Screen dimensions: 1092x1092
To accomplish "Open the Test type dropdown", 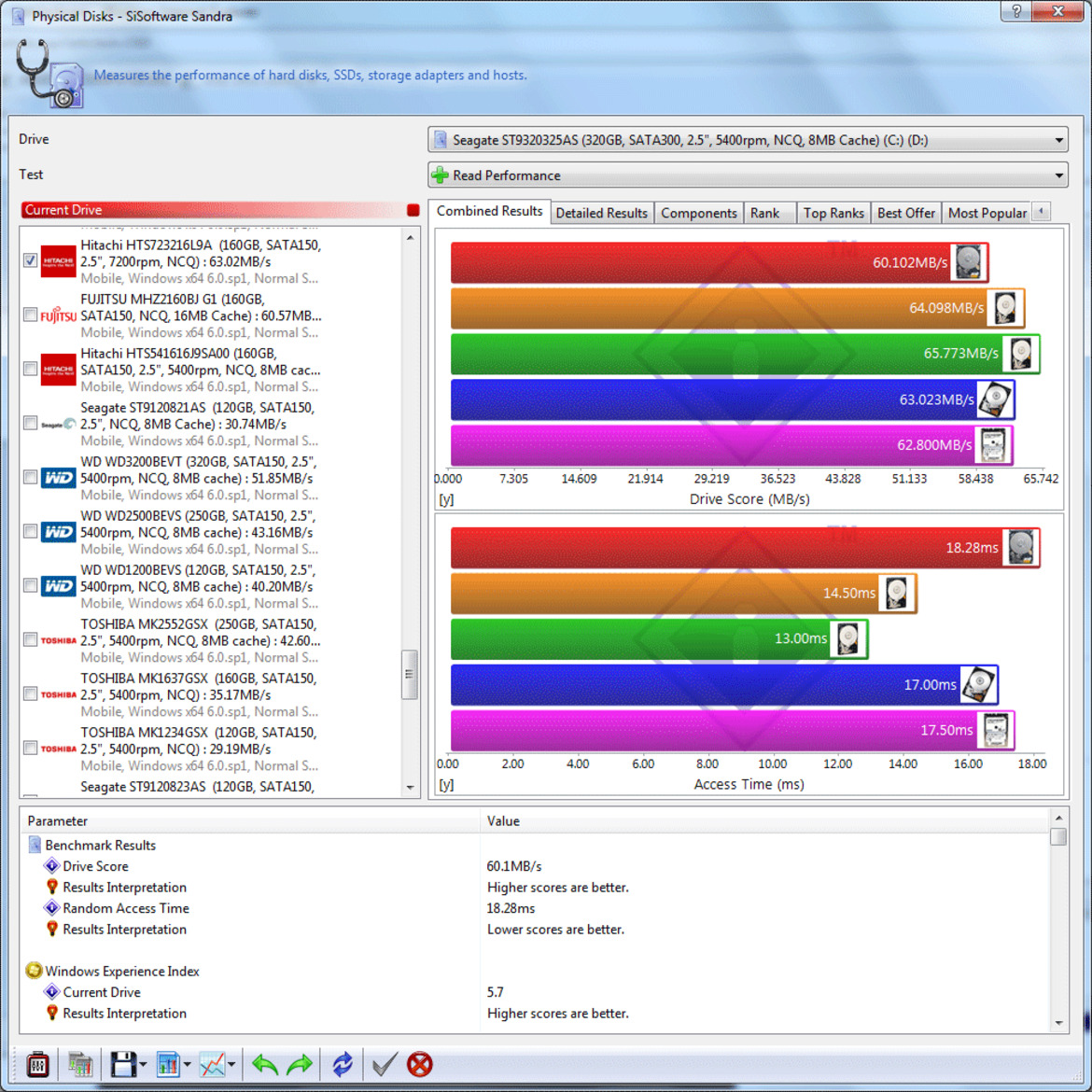I will [x=748, y=175].
